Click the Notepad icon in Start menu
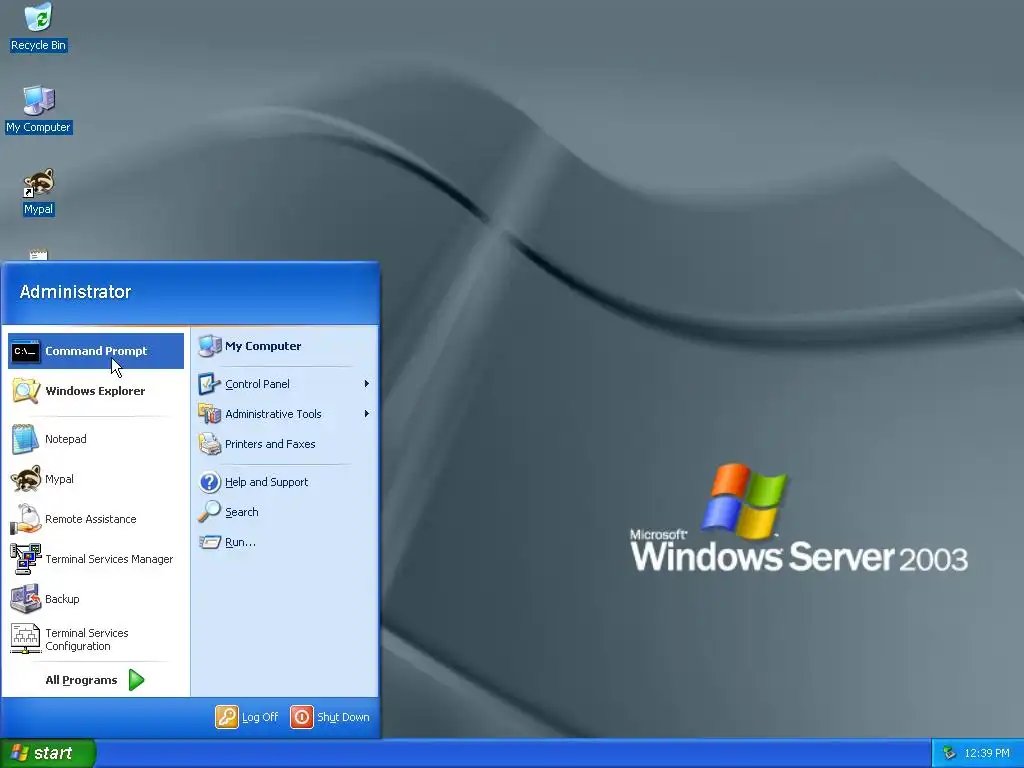This screenshot has width=1024, height=768. [25, 439]
